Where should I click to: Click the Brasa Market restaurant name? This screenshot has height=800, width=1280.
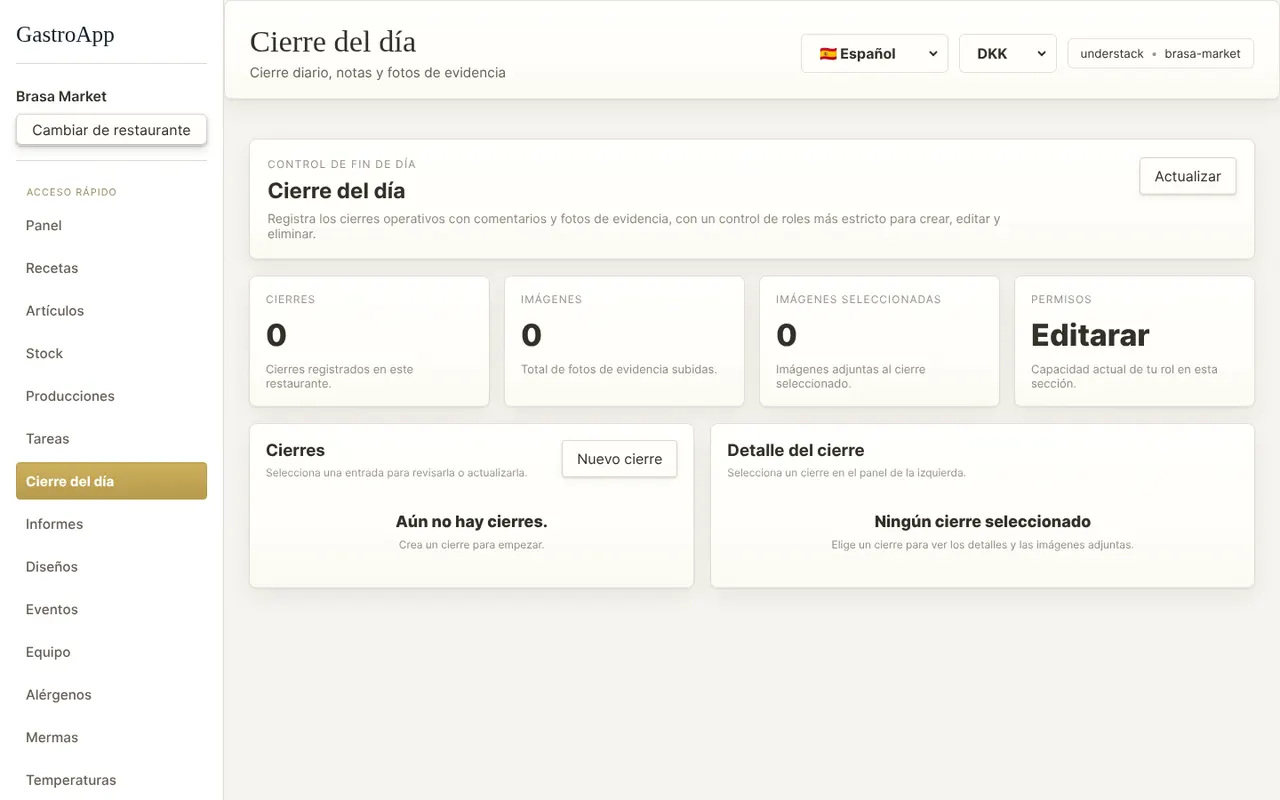[x=61, y=96]
